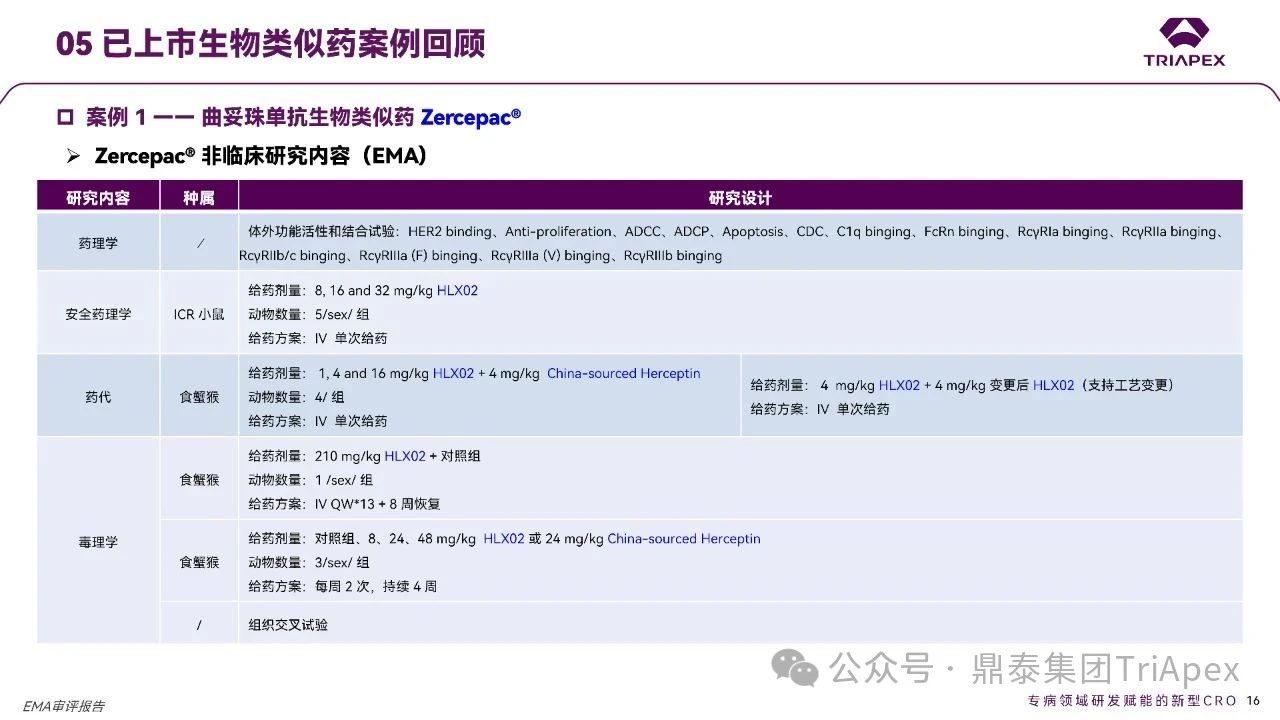The width and height of the screenshot is (1280, 720).
Task: Click the footer tagline '专病领域研发赋能的新型CRO'
Action: pos(1133,700)
